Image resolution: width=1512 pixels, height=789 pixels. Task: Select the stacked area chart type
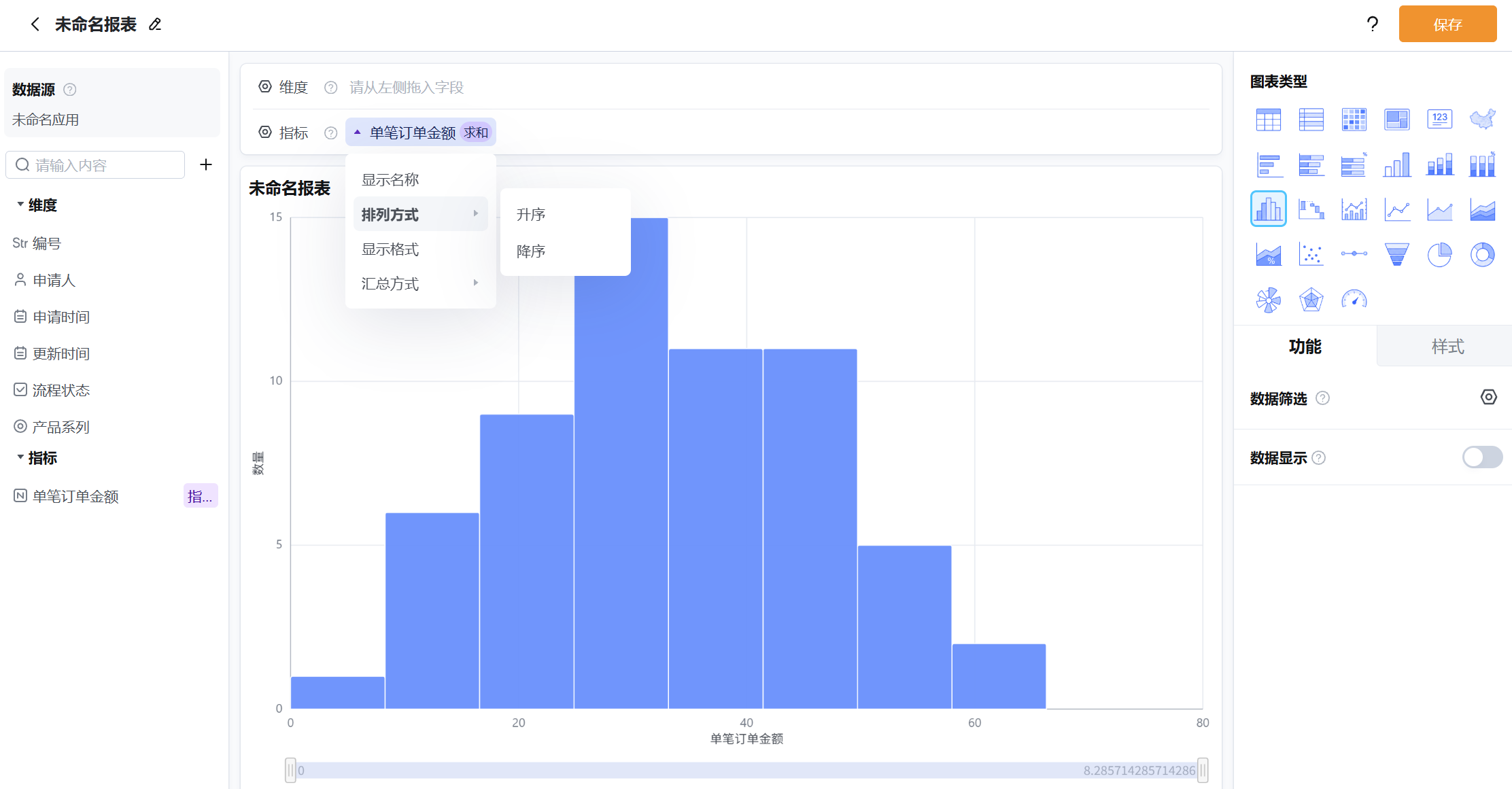tap(1482, 209)
